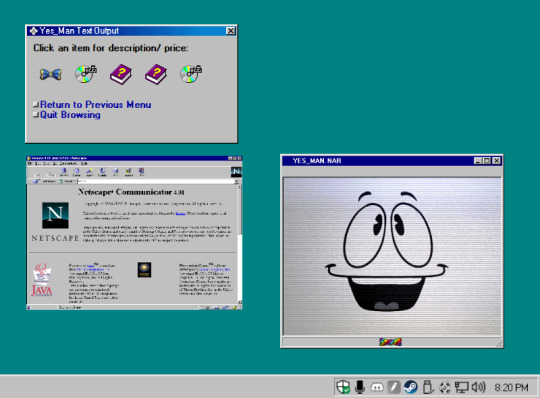Click the Netscape page vertical scrollbar

(240, 244)
